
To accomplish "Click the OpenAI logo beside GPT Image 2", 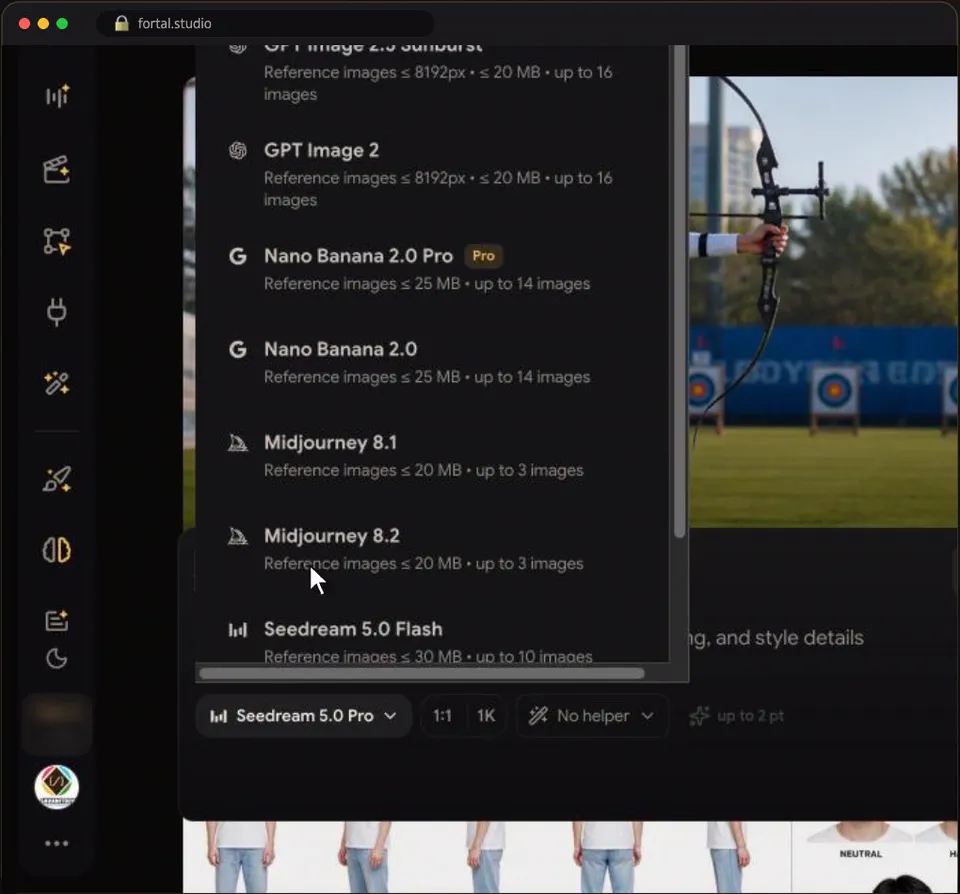I will point(238,150).
